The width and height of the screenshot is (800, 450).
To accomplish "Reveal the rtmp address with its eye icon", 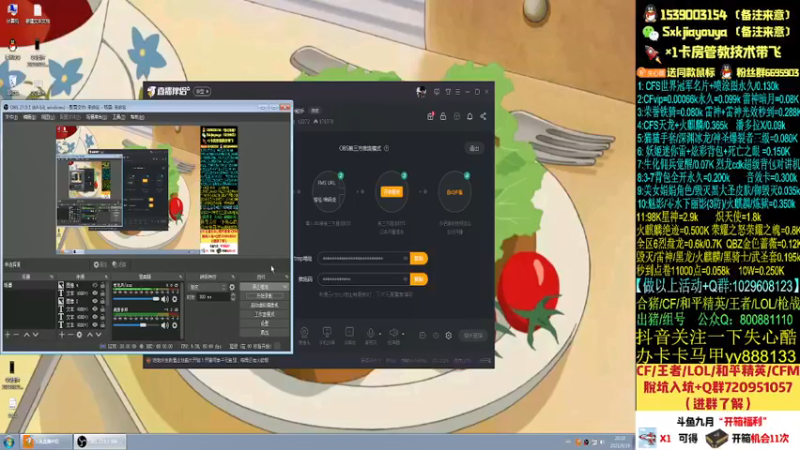I will tap(406, 259).
